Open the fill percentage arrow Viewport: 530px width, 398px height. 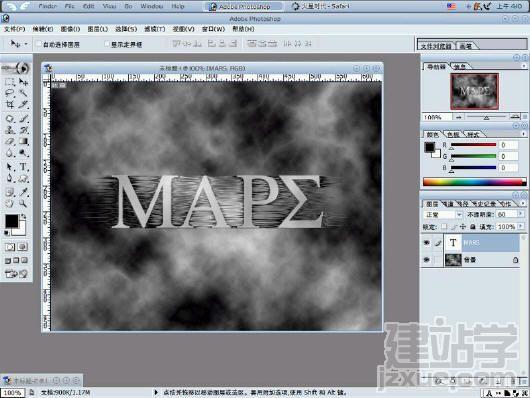pos(521,226)
